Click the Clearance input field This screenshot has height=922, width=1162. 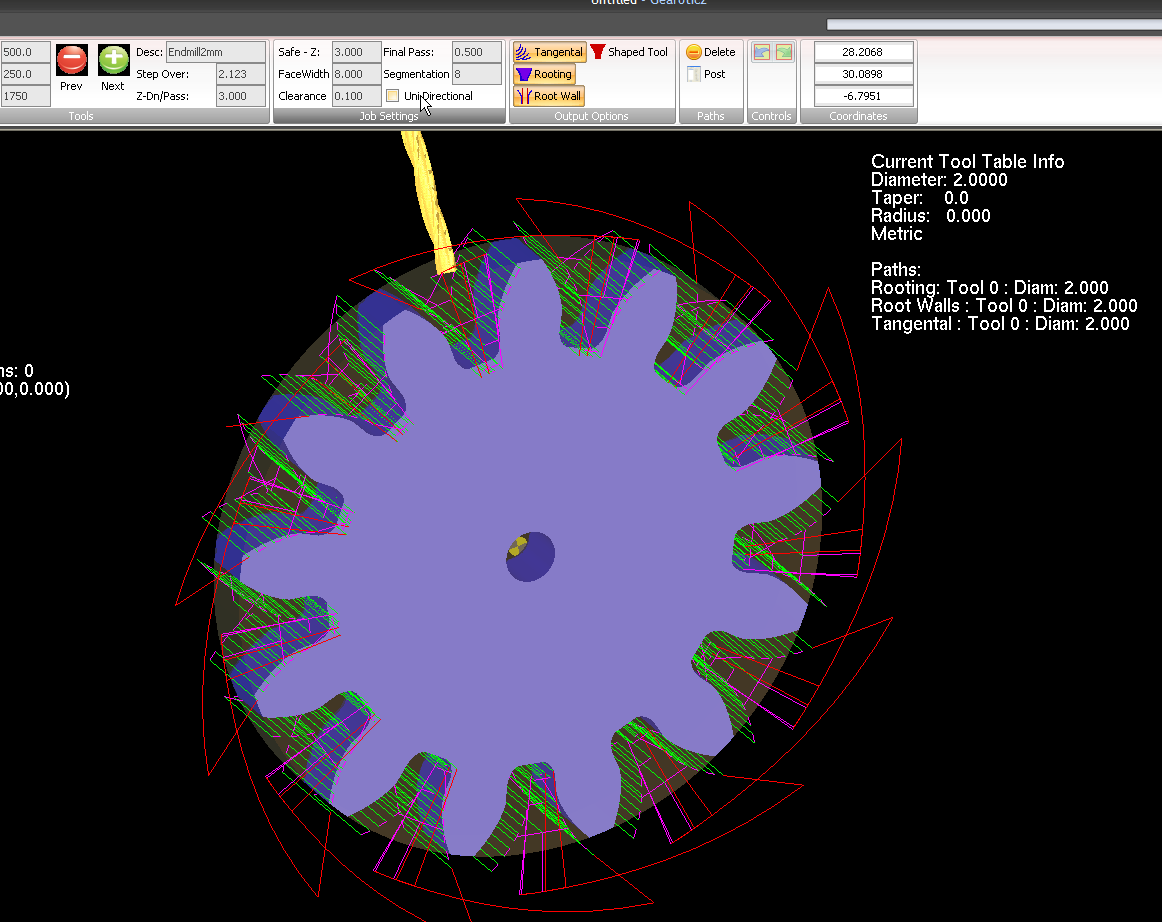tap(356, 96)
